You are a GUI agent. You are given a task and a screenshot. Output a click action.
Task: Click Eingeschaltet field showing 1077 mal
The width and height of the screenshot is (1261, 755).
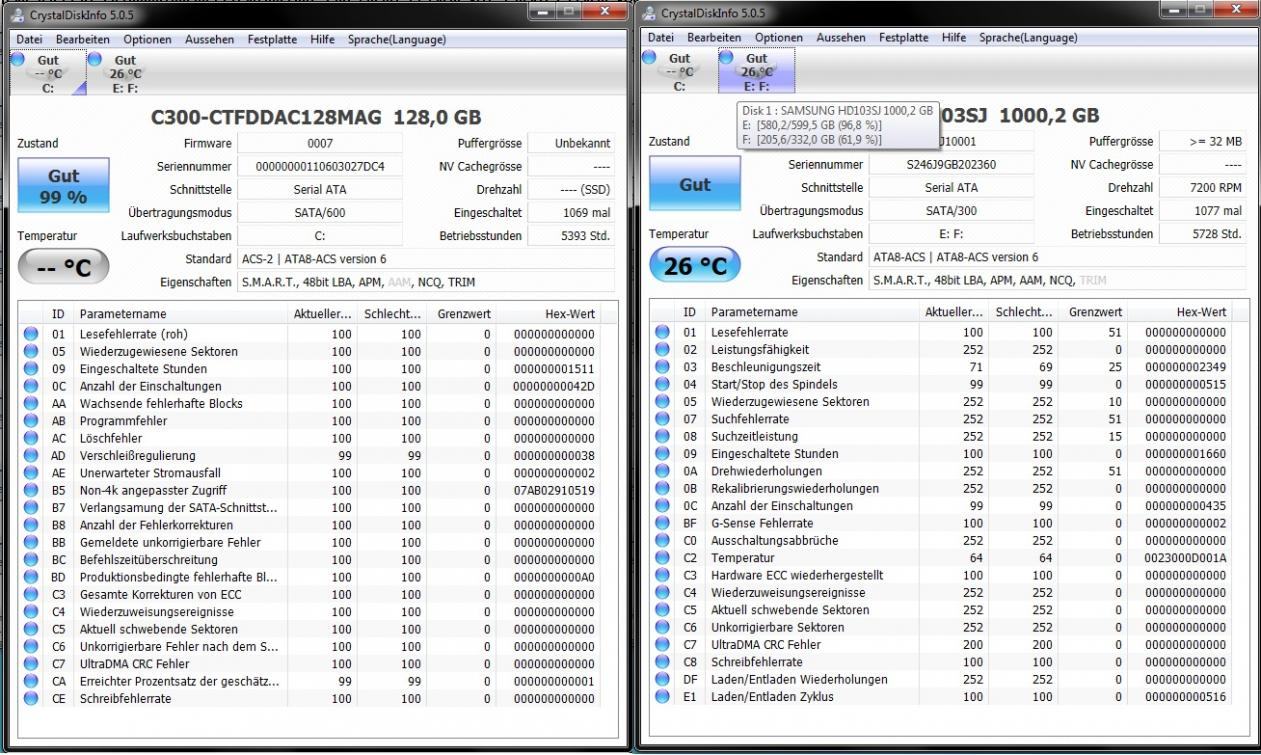1203,211
